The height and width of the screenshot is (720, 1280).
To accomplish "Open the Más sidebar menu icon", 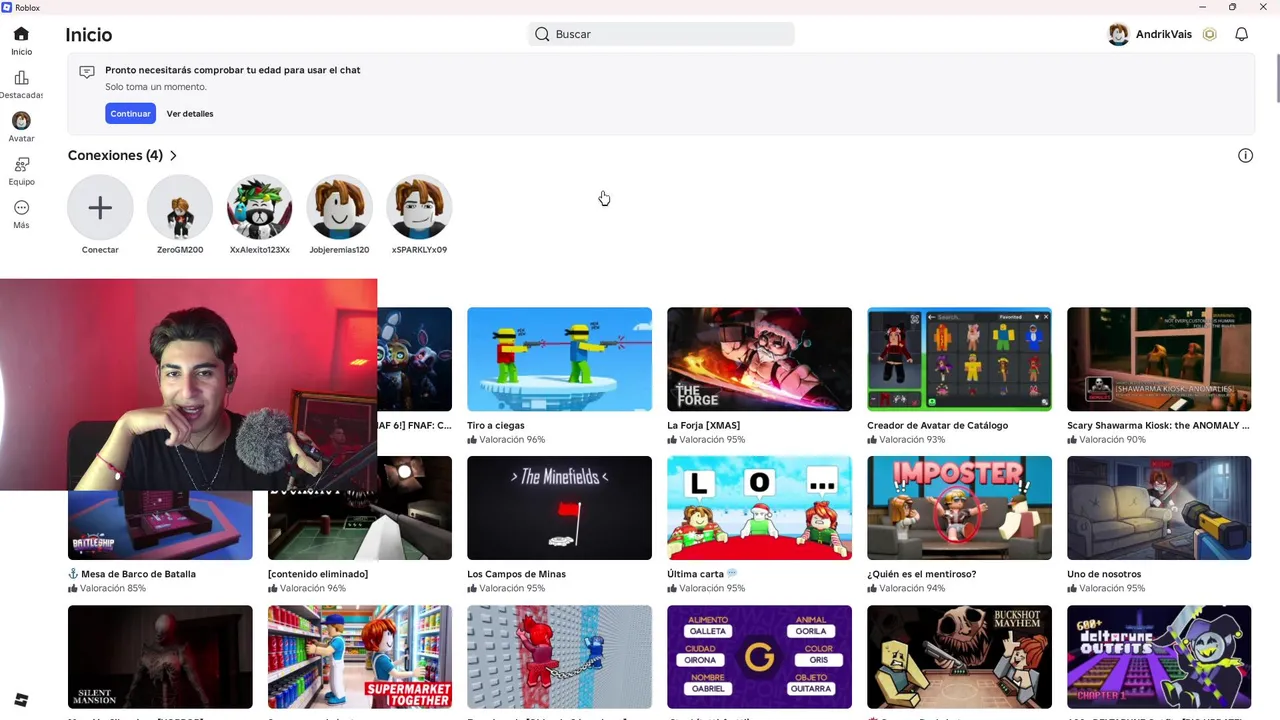I will (x=21, y=208).
